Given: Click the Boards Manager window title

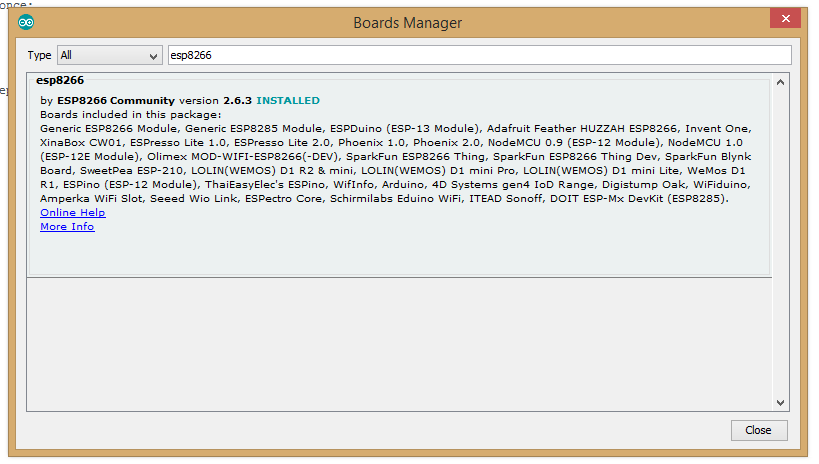Looking at the screenshot, I should [407, 23].
